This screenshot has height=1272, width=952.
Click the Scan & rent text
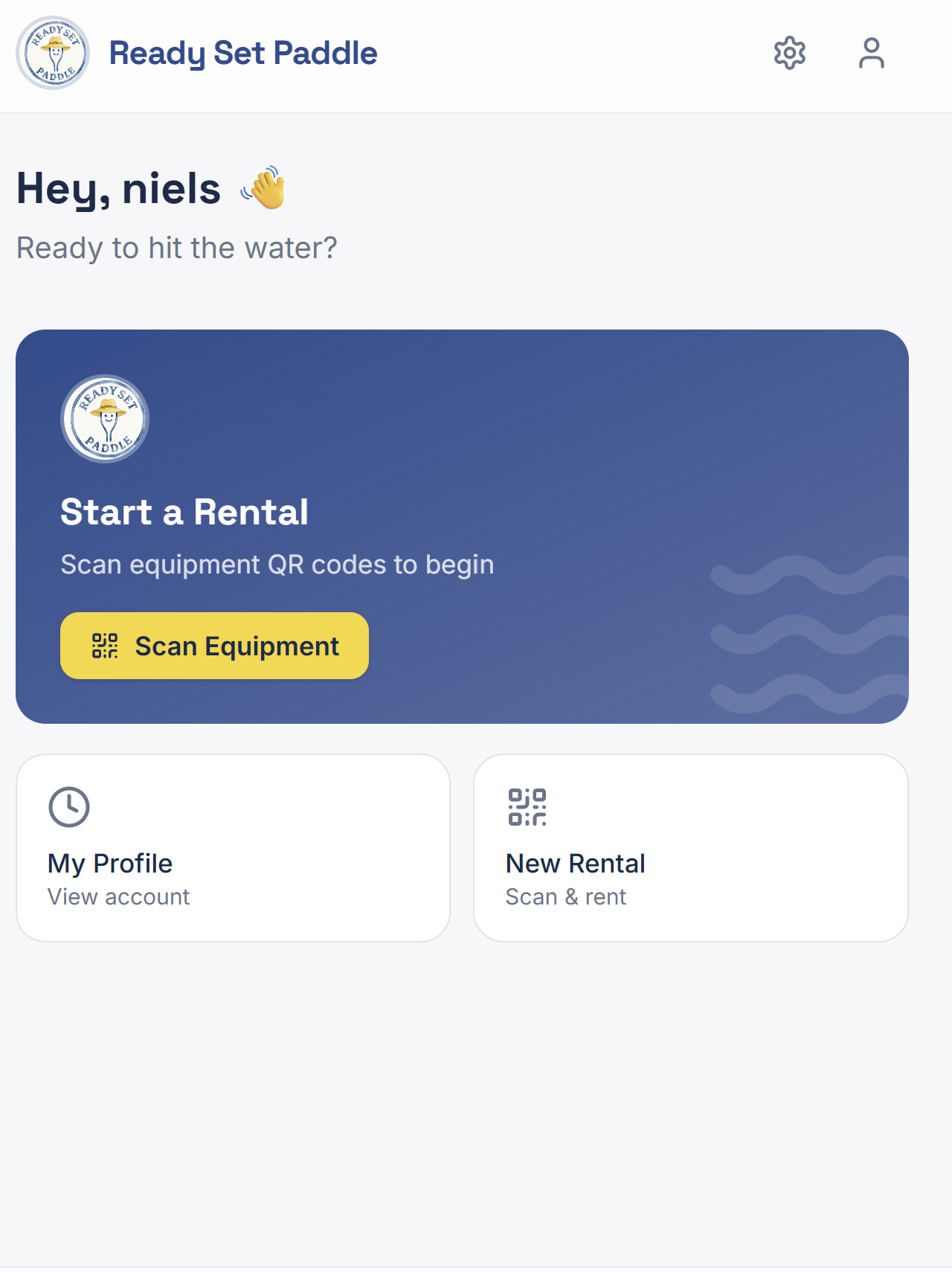click(565, 896)
